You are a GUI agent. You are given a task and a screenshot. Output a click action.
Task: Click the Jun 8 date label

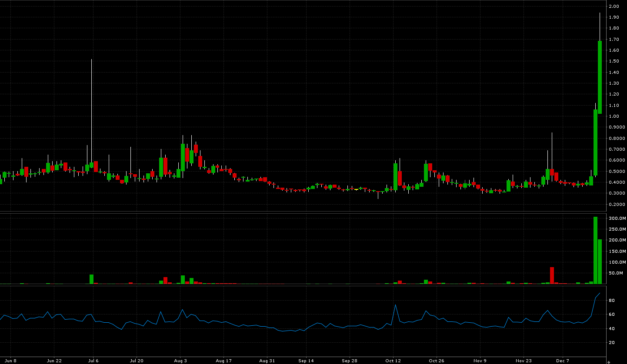(10, 361)
